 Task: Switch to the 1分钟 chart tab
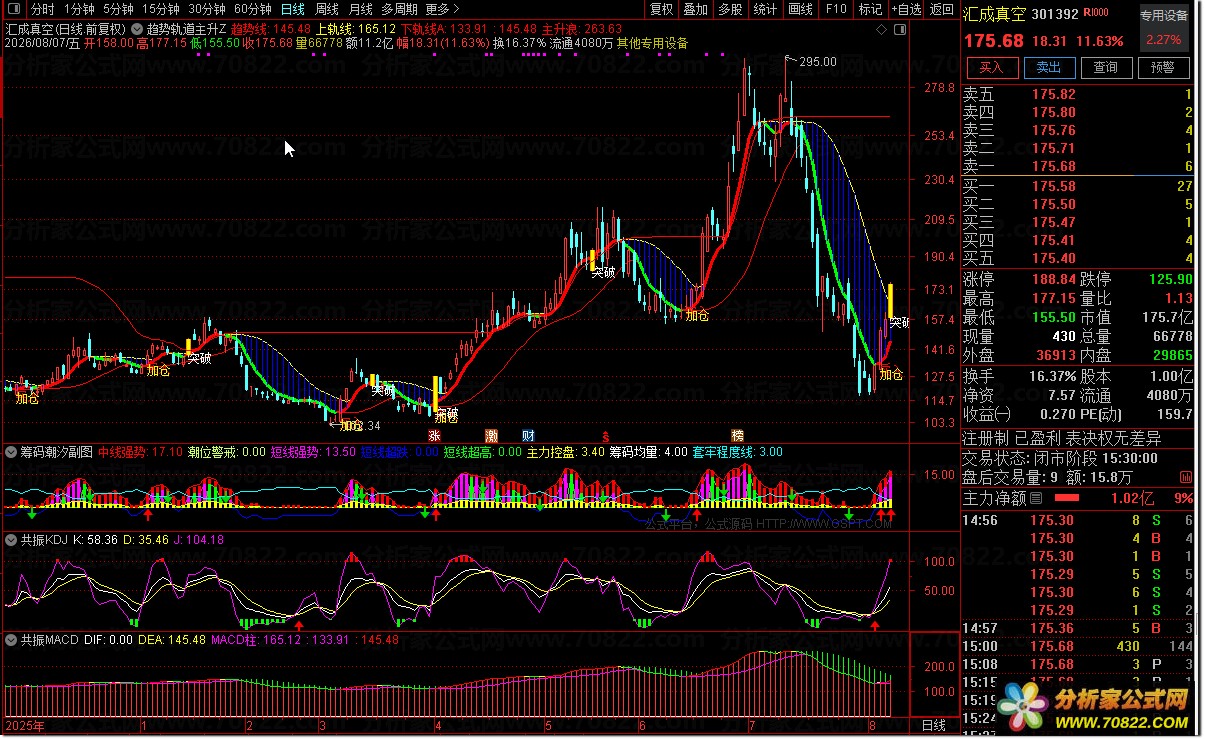[x=79, y=9]
